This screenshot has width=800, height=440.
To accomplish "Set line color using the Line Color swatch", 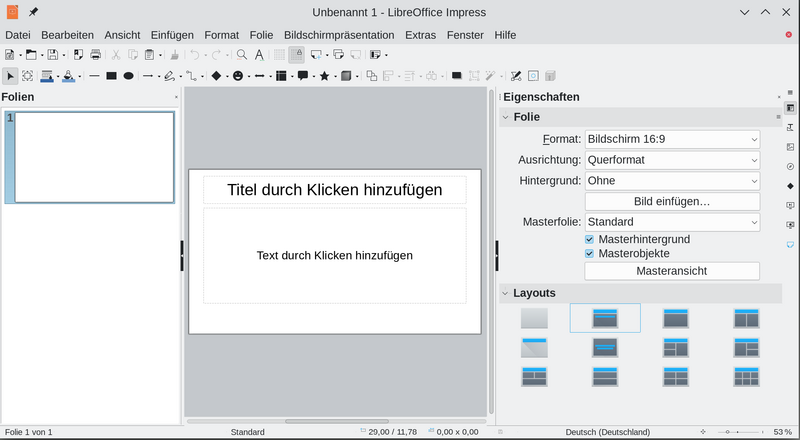I will [x=47, y=76].
